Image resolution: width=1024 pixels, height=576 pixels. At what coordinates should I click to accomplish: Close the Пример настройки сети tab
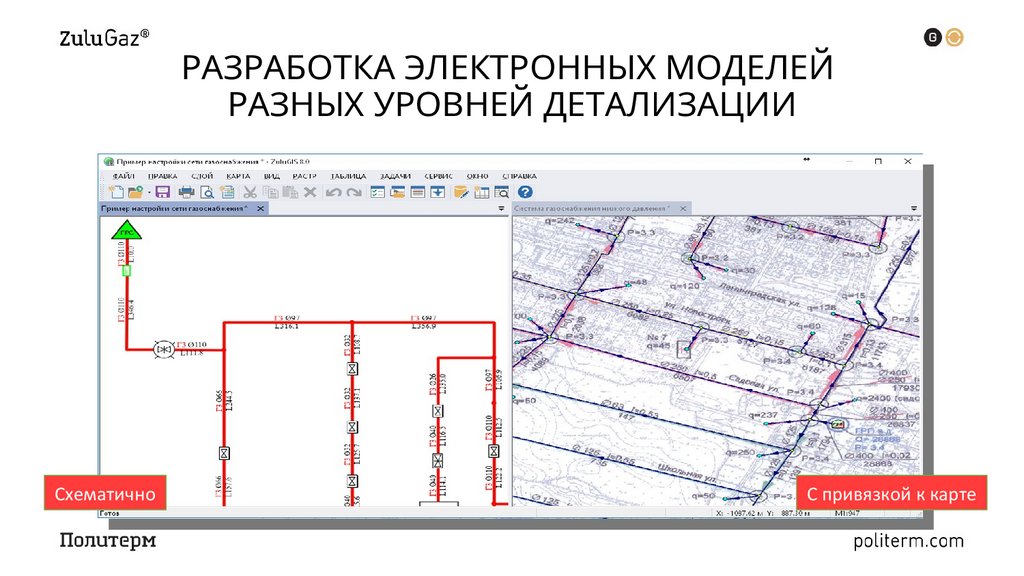point(259,208)
